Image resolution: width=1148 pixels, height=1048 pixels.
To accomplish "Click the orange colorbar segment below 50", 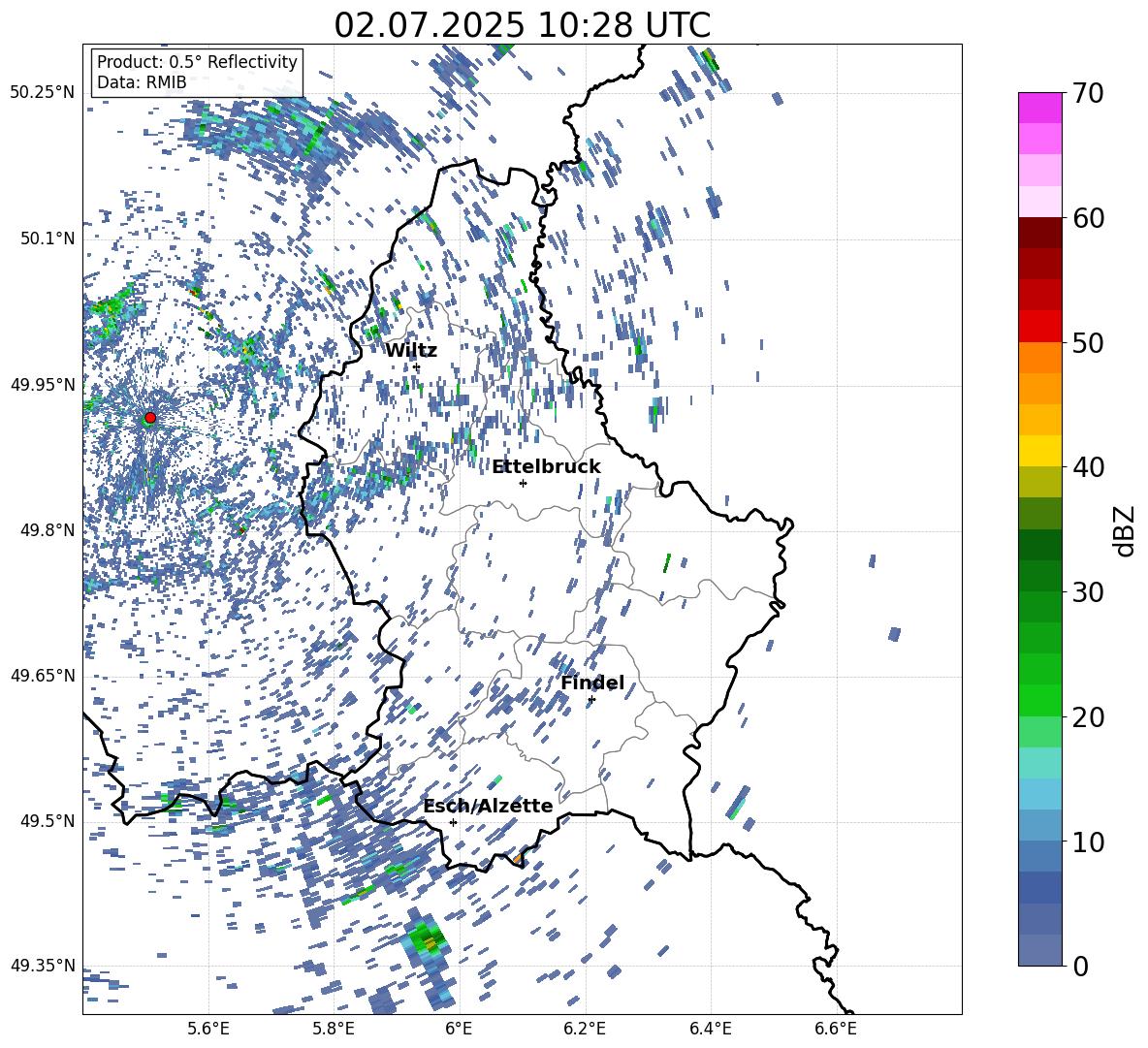I will click(x=1039, y=357).
